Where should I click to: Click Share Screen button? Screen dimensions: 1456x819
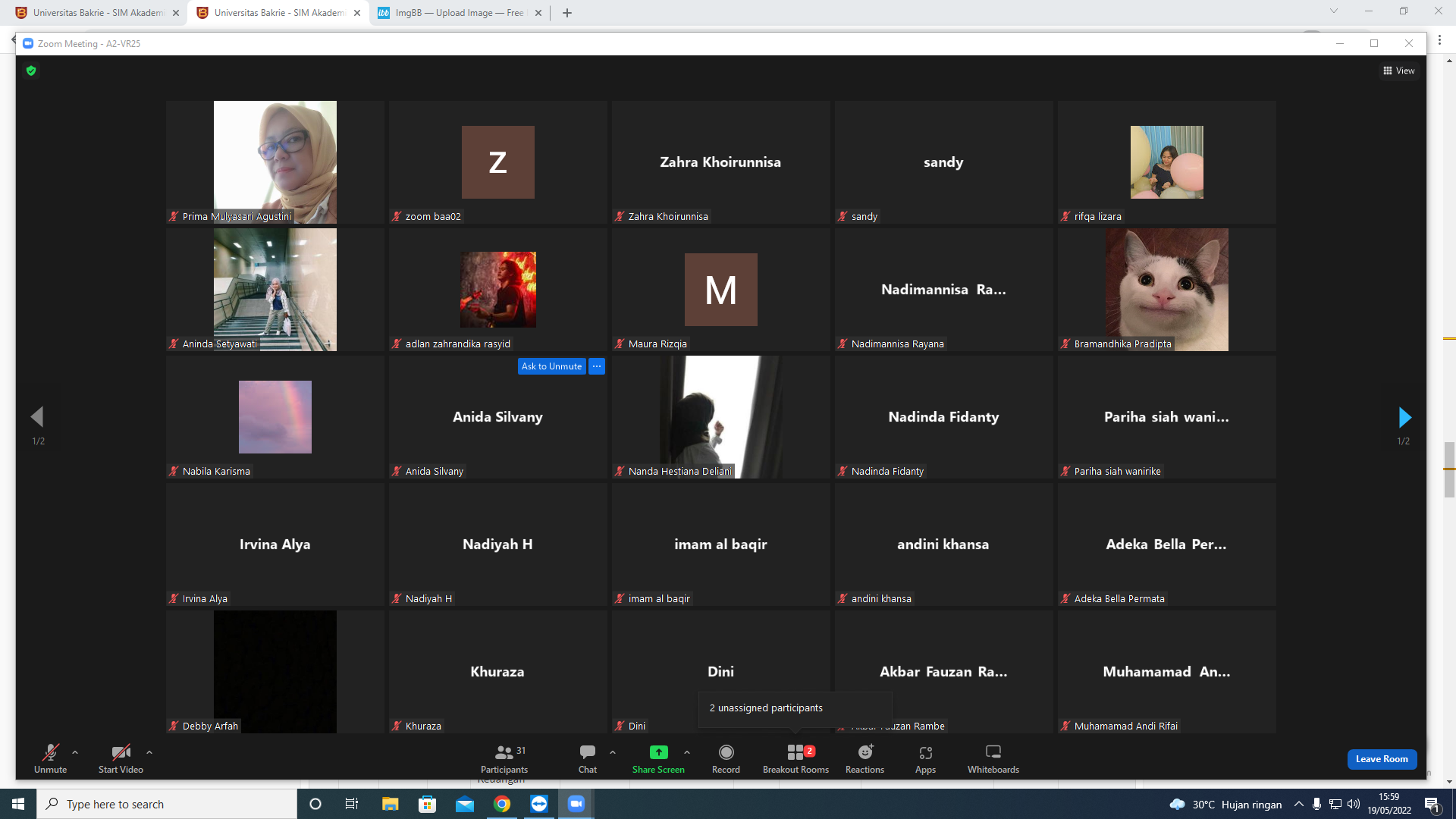pos(658,758)
